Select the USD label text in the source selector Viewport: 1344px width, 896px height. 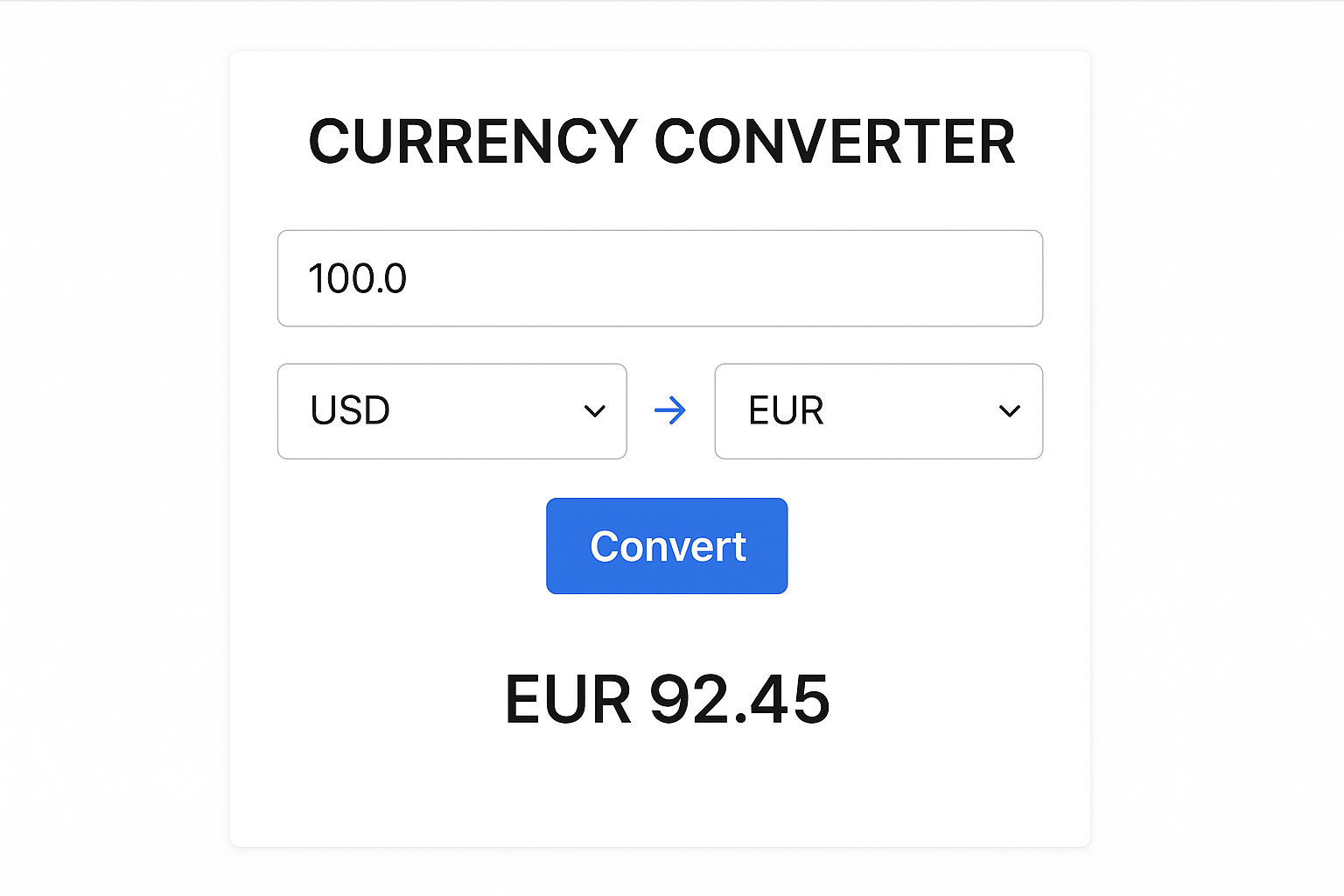coord(350,410)
